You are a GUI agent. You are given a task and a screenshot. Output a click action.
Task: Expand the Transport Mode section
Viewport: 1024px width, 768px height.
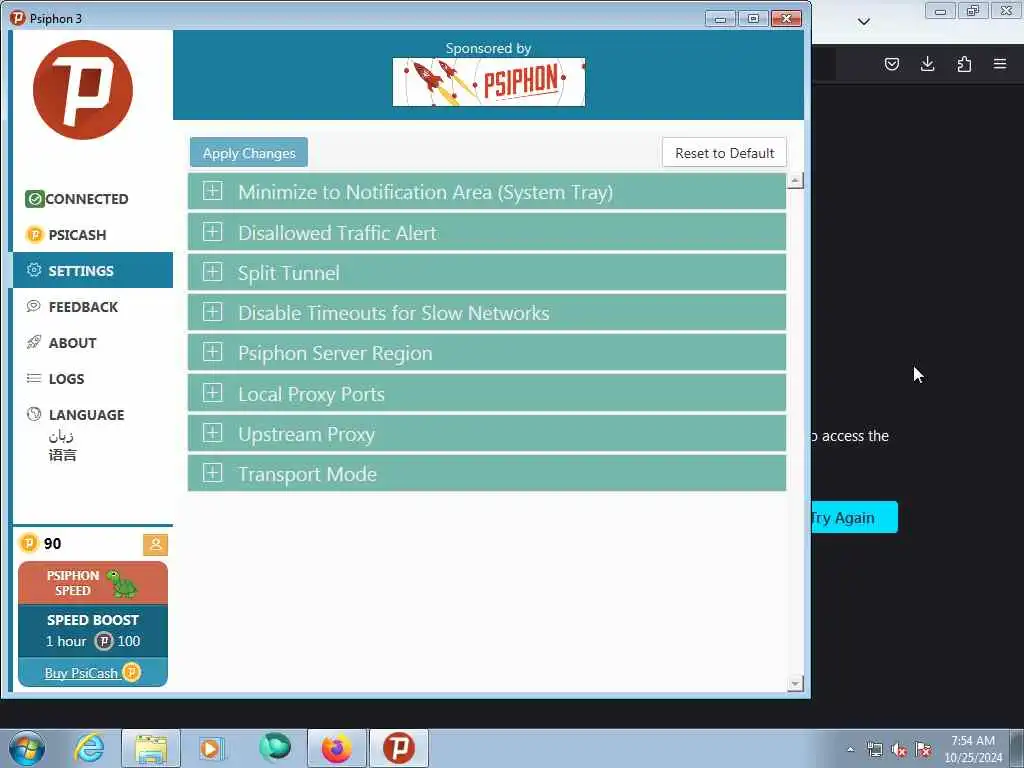point(487,473)
